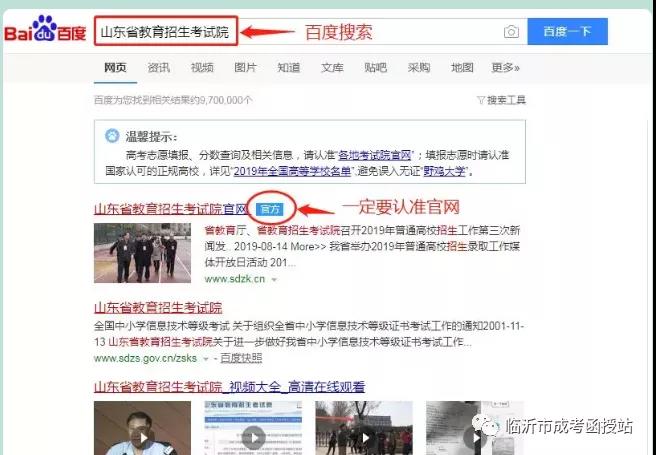Play the second video thumbnail with webpage screenshot
The image size is (656, 455).
(253, 428)
